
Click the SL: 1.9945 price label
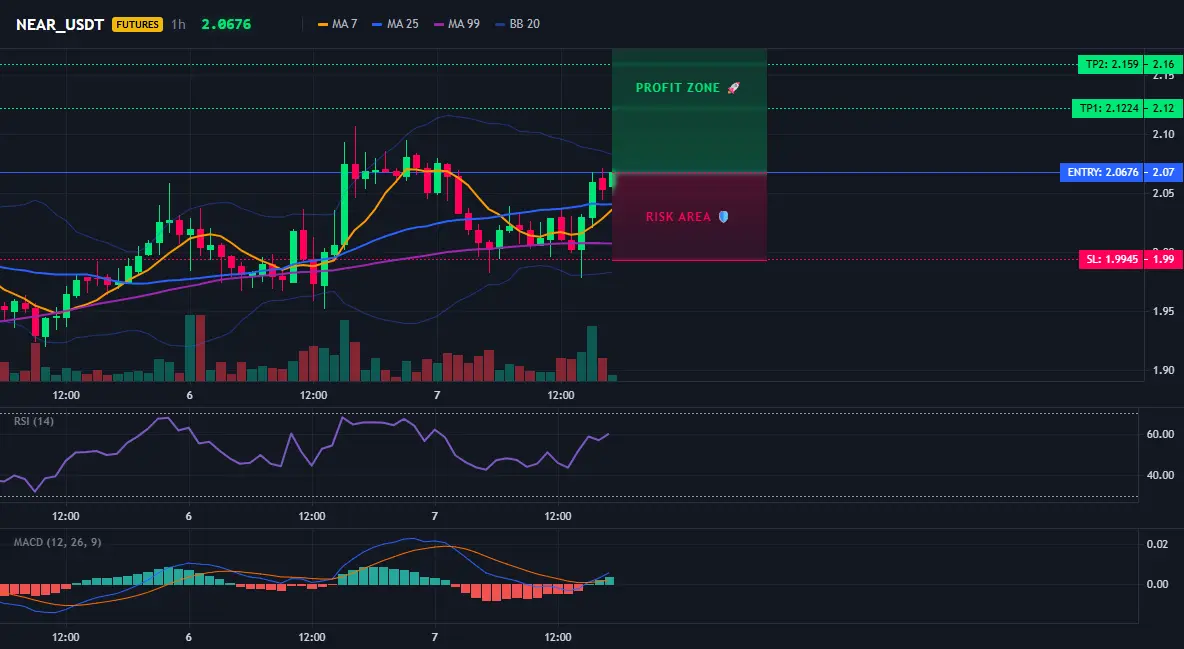coord(1111,259)
